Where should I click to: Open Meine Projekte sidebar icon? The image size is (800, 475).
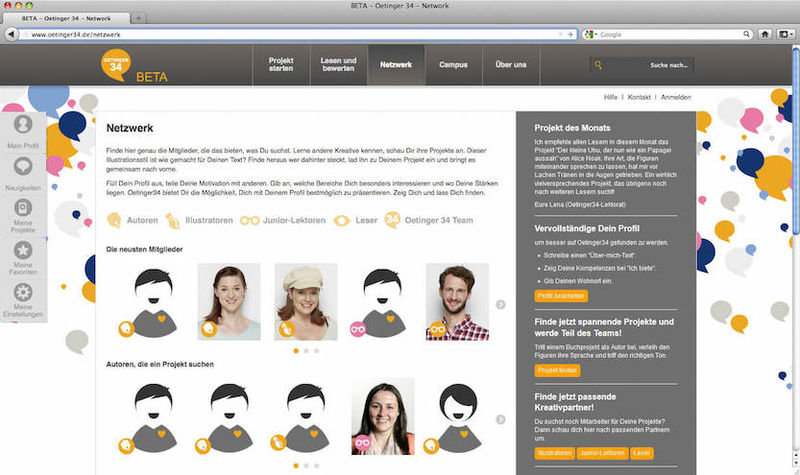pos(23,208)
